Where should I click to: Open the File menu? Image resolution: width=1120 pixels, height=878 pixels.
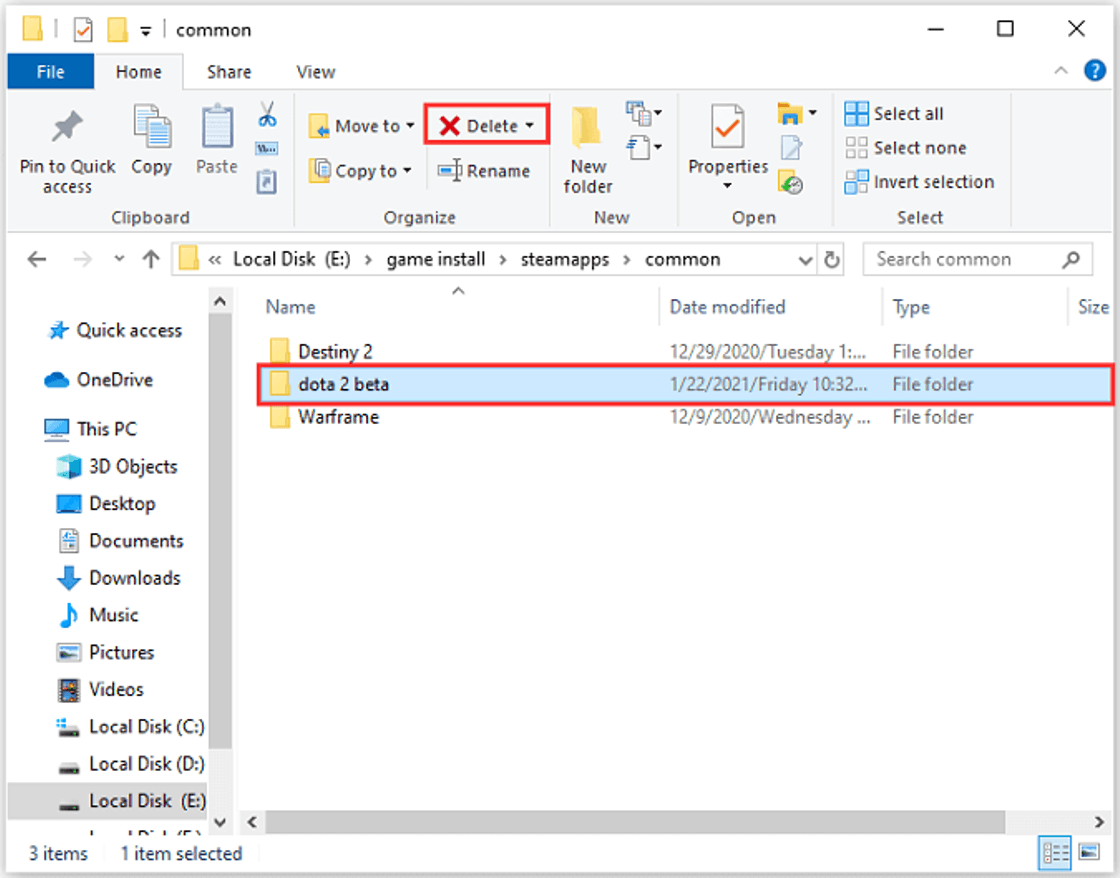(x=50, y=71)
